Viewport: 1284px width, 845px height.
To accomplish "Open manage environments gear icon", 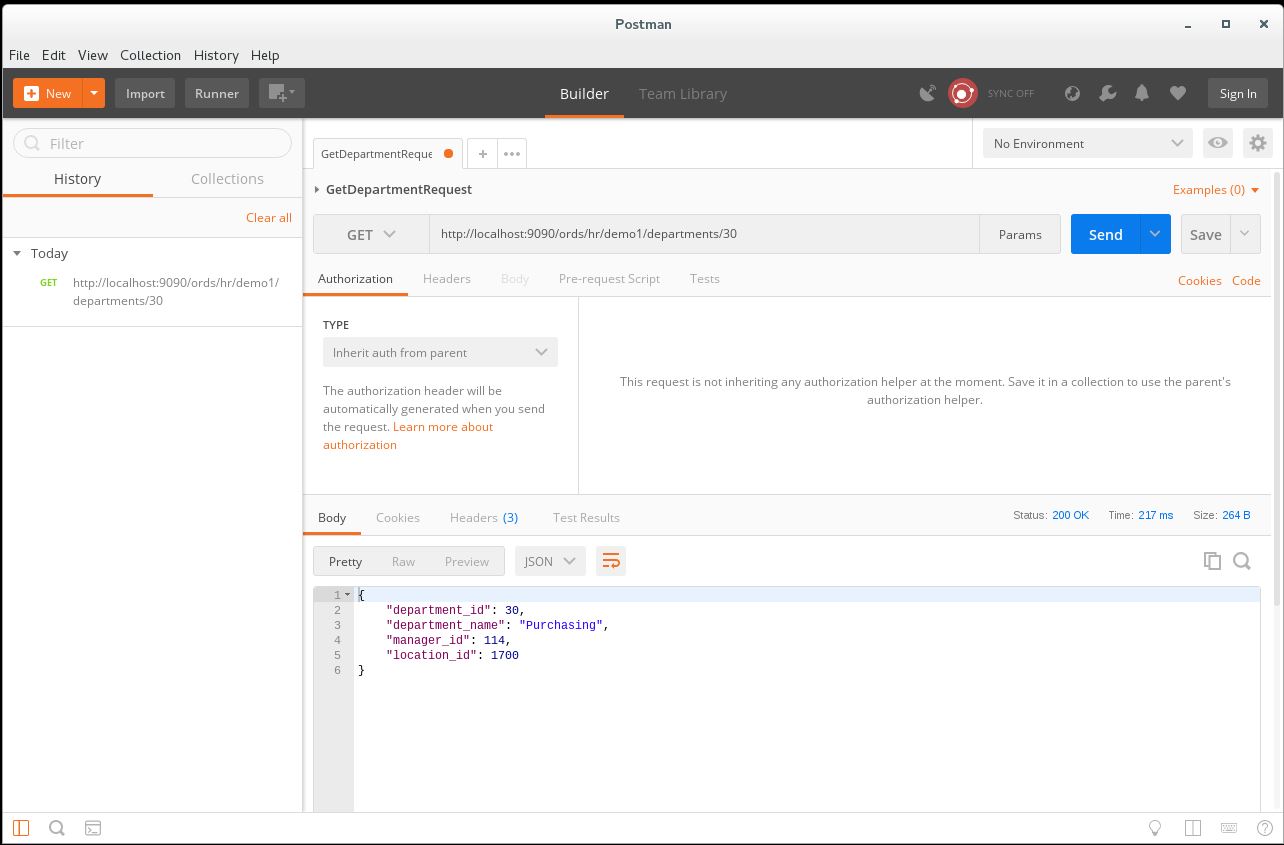I will (x=1258, y=143).
